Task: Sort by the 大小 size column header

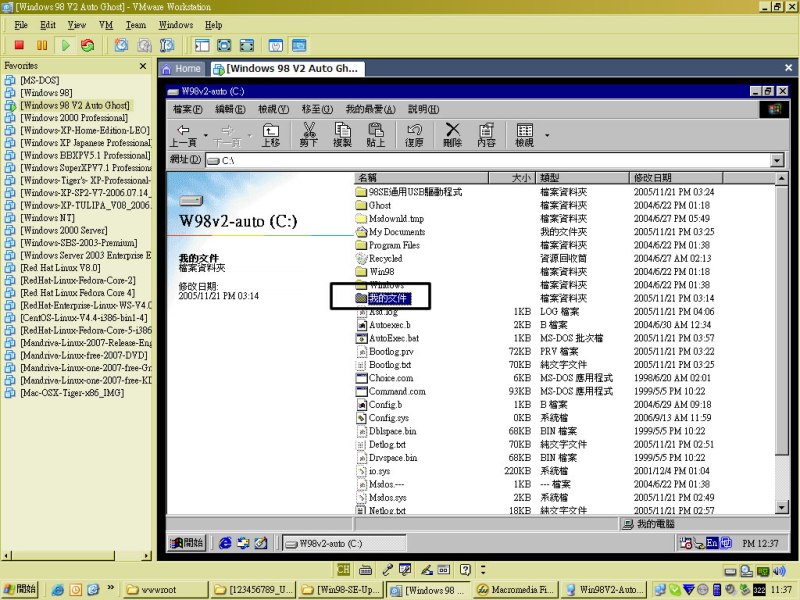Action: coord(512,178)
